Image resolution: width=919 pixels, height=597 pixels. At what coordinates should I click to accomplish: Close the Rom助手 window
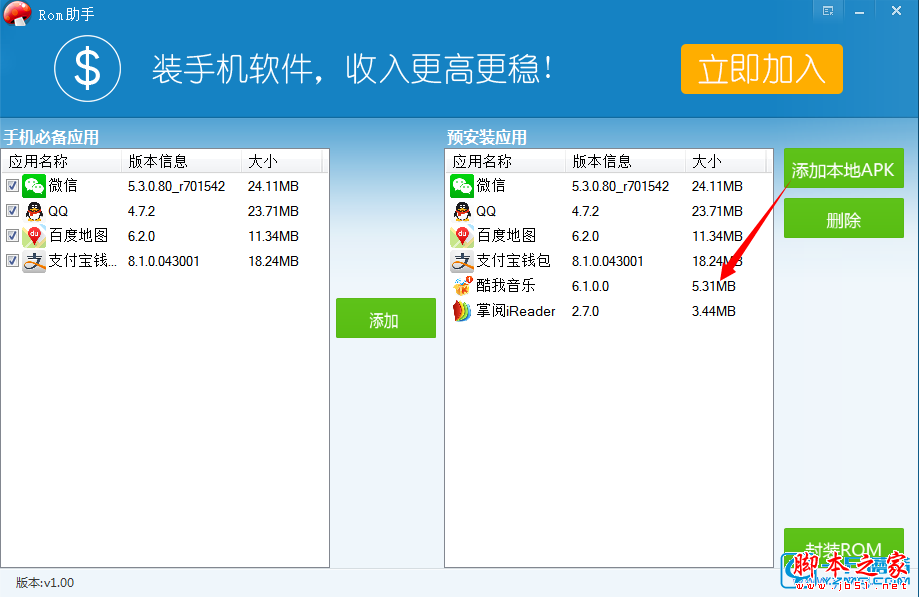pyautogui.click(x=896, y=11)
